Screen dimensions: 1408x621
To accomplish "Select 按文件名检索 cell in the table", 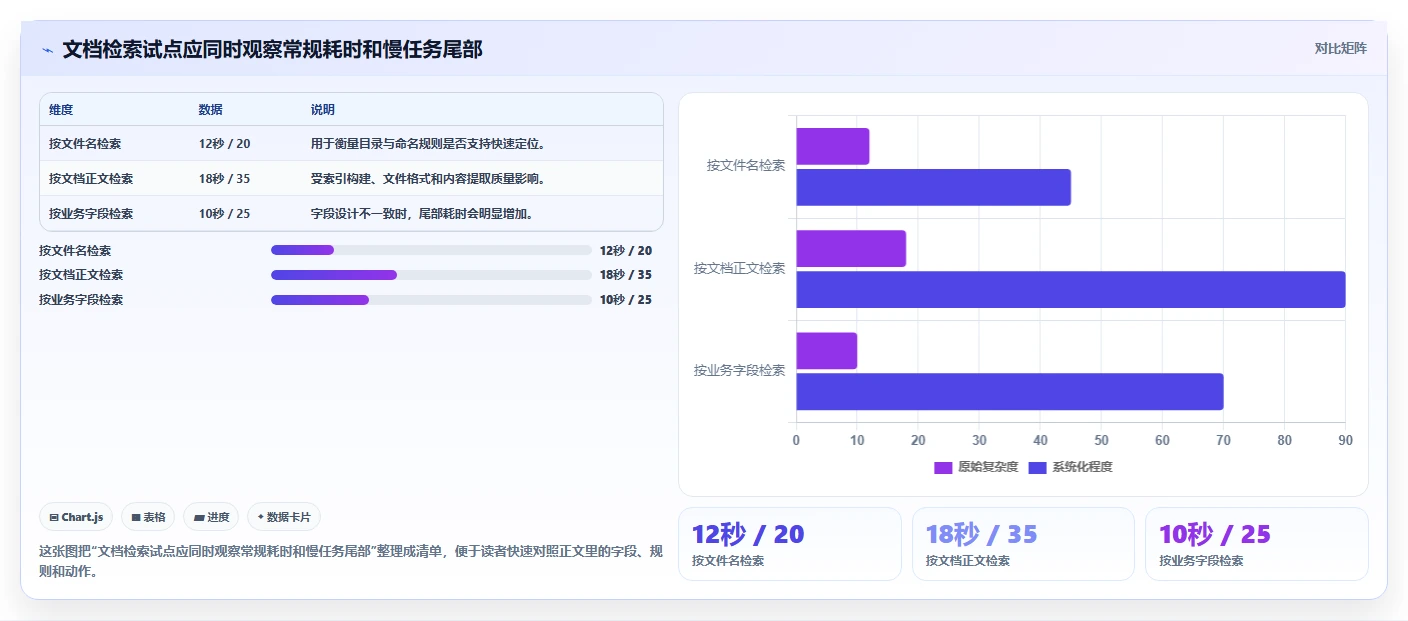I will click(x=85, y=144).
